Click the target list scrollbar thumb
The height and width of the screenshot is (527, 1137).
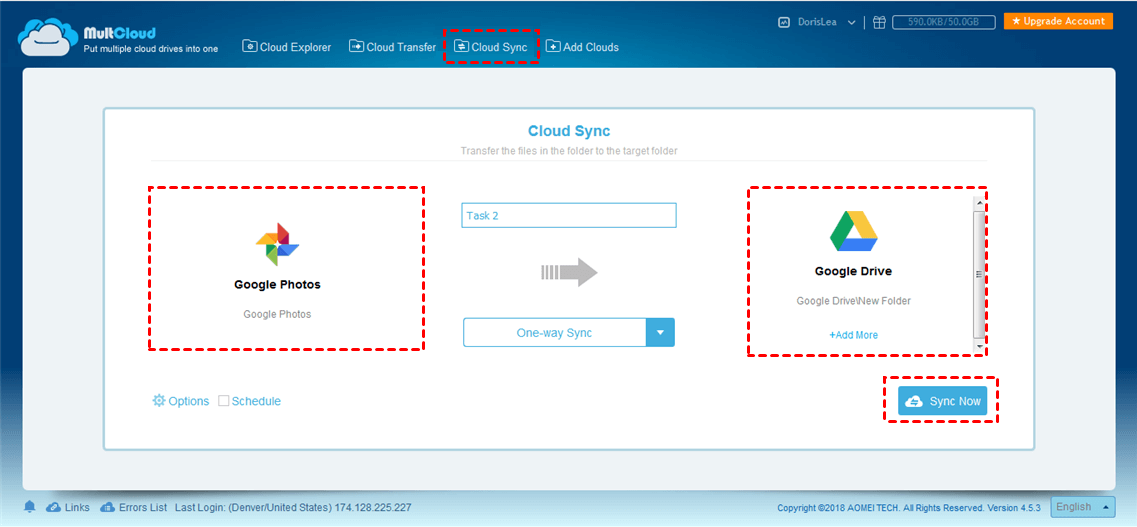point(979,274)
